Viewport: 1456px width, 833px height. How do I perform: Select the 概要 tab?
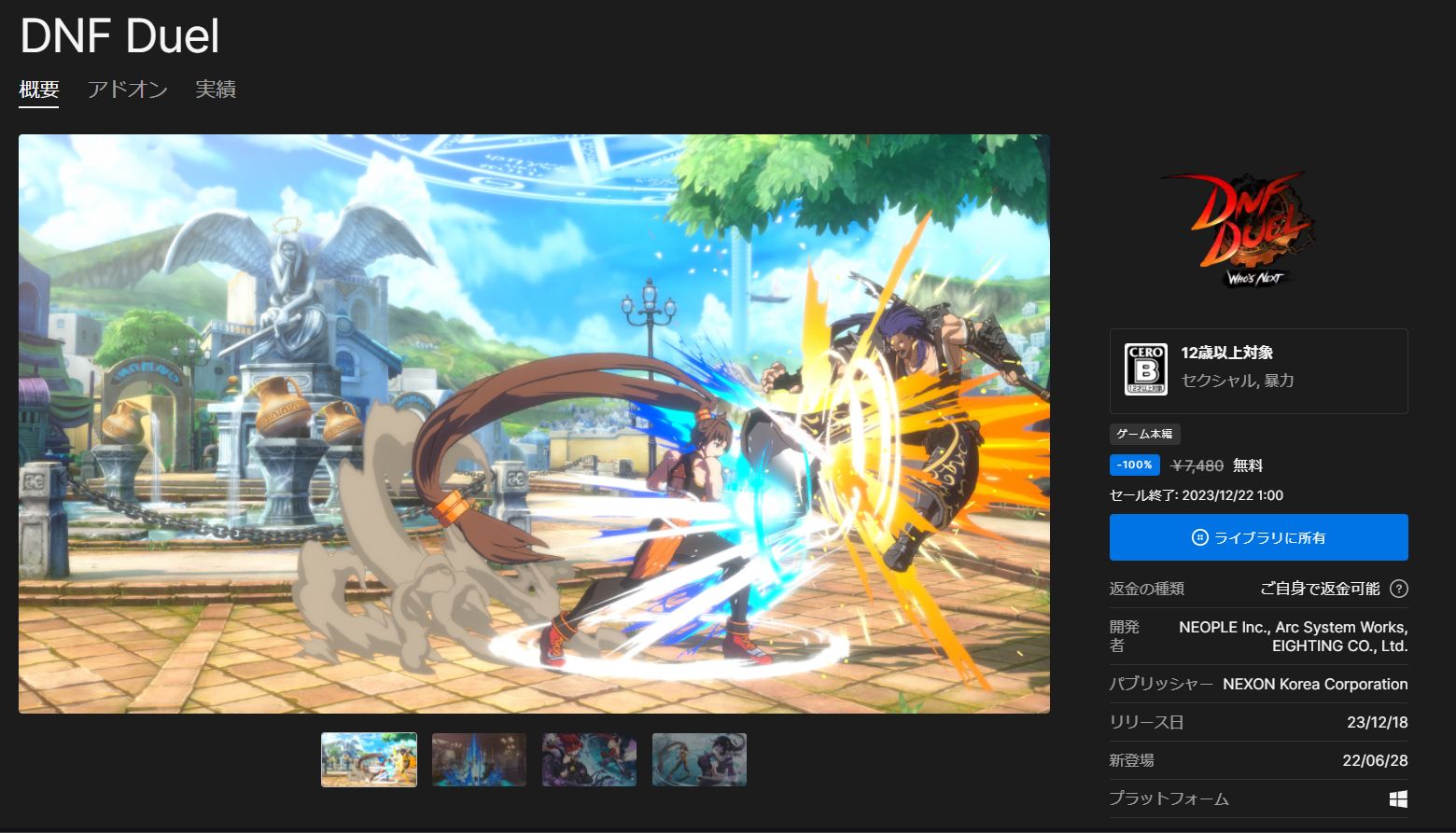click(x=37, y=90)
